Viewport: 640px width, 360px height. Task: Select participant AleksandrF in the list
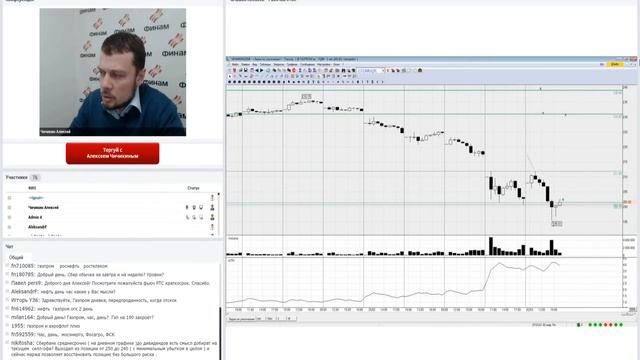click(37, 227)
